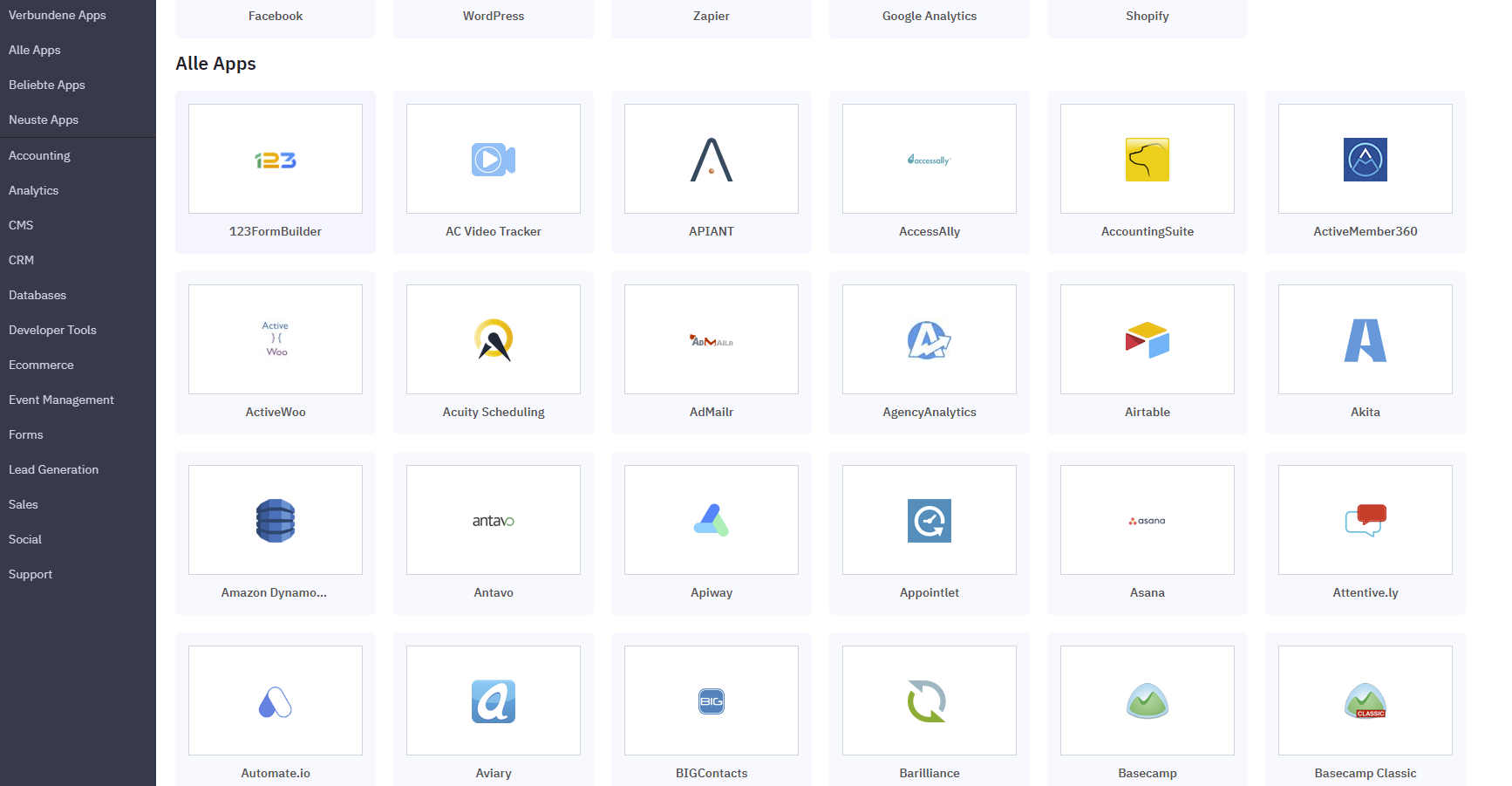Viewport: 1512px width, 786px height.
Task: Open the WordPress popular app card
Action: [x=494, y=17]
